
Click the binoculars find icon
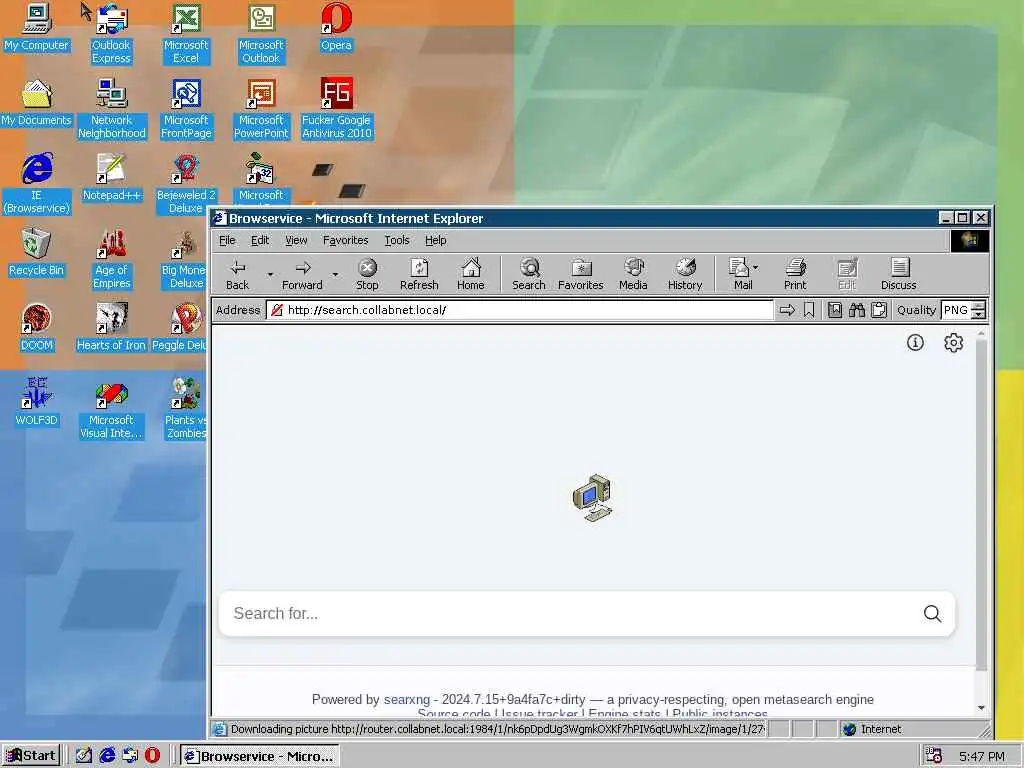(857, 310)
